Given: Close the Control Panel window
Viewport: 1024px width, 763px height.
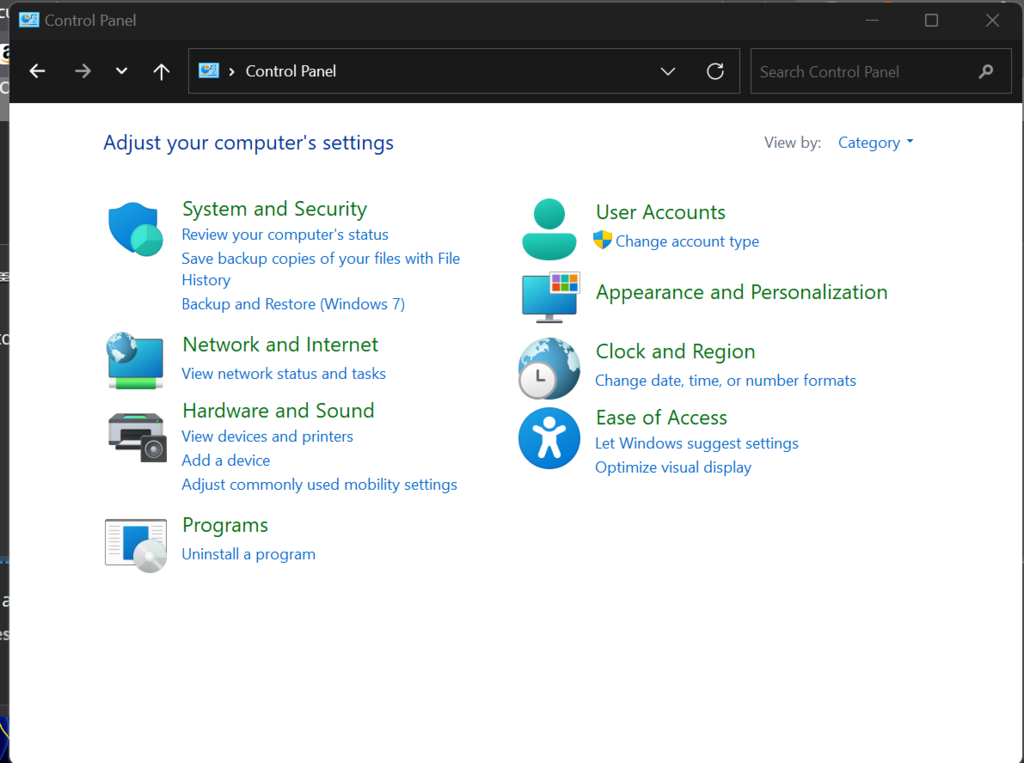Looking at the screenshot, I should pos(992,20).
